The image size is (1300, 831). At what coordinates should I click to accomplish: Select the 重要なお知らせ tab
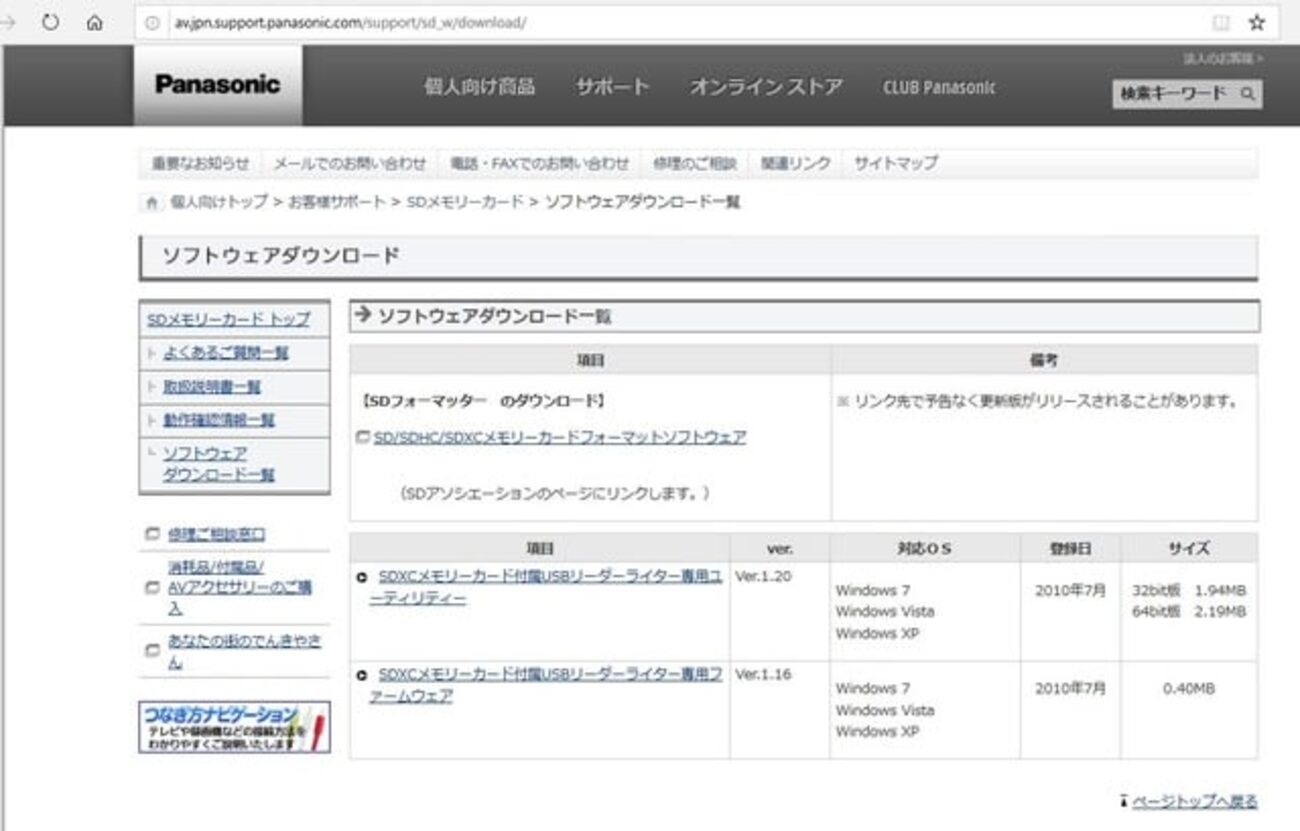coord(200,163)
